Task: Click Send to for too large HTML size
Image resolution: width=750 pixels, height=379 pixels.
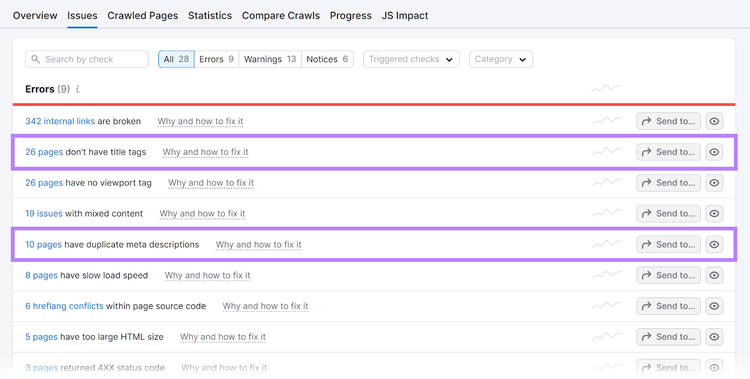Action: tap(668, 337)
